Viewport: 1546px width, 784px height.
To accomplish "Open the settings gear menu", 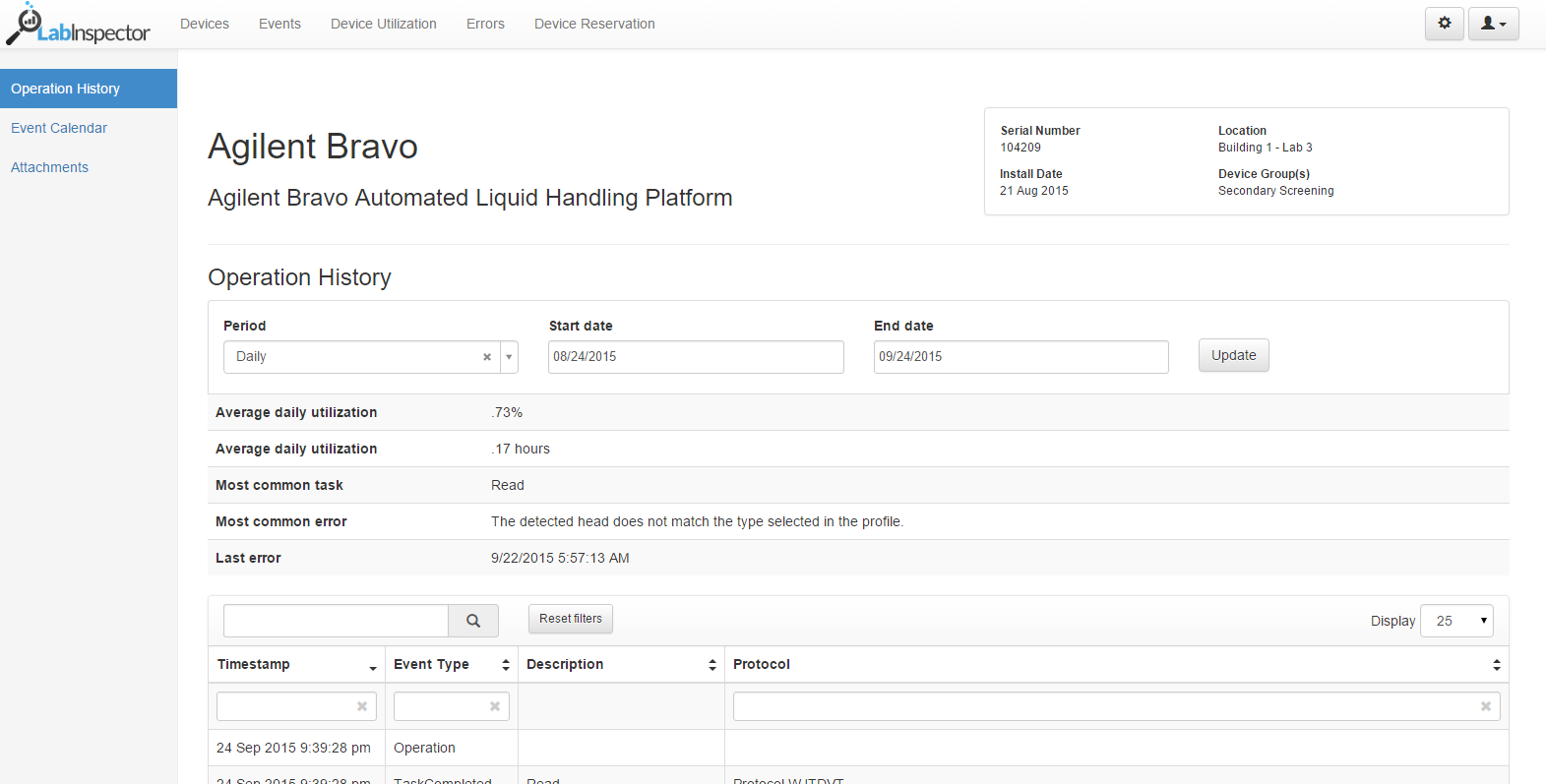I will pyautogui.click(x=1444, y=24).
